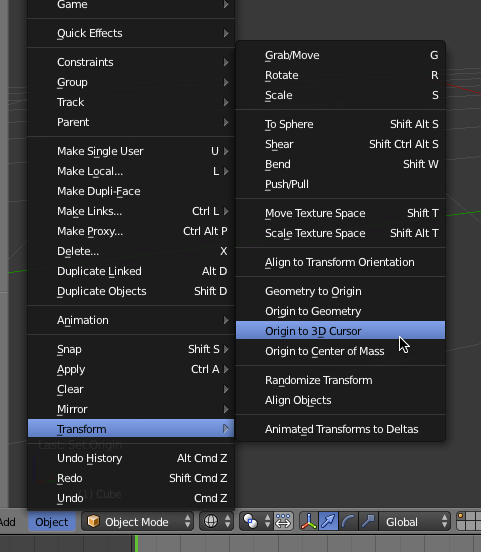The height and width of the screenshot is (552, 481).
Task: Click Undo in Object menu
Action: point(131,498)
